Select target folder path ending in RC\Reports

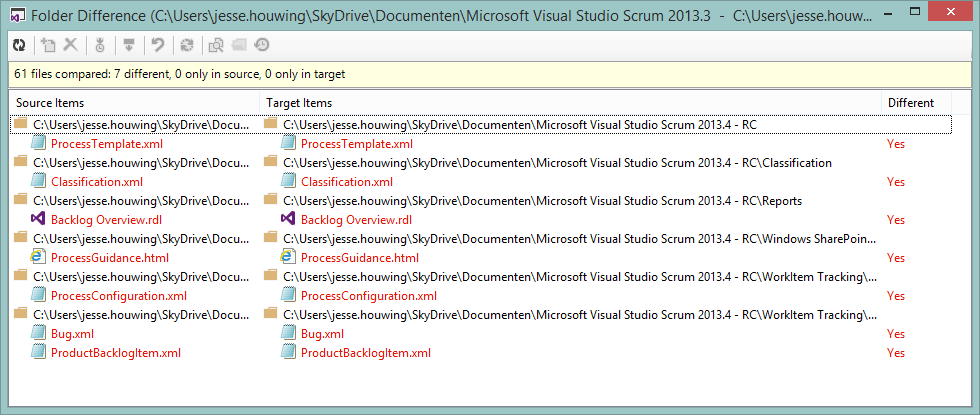(x=542, y=201)
